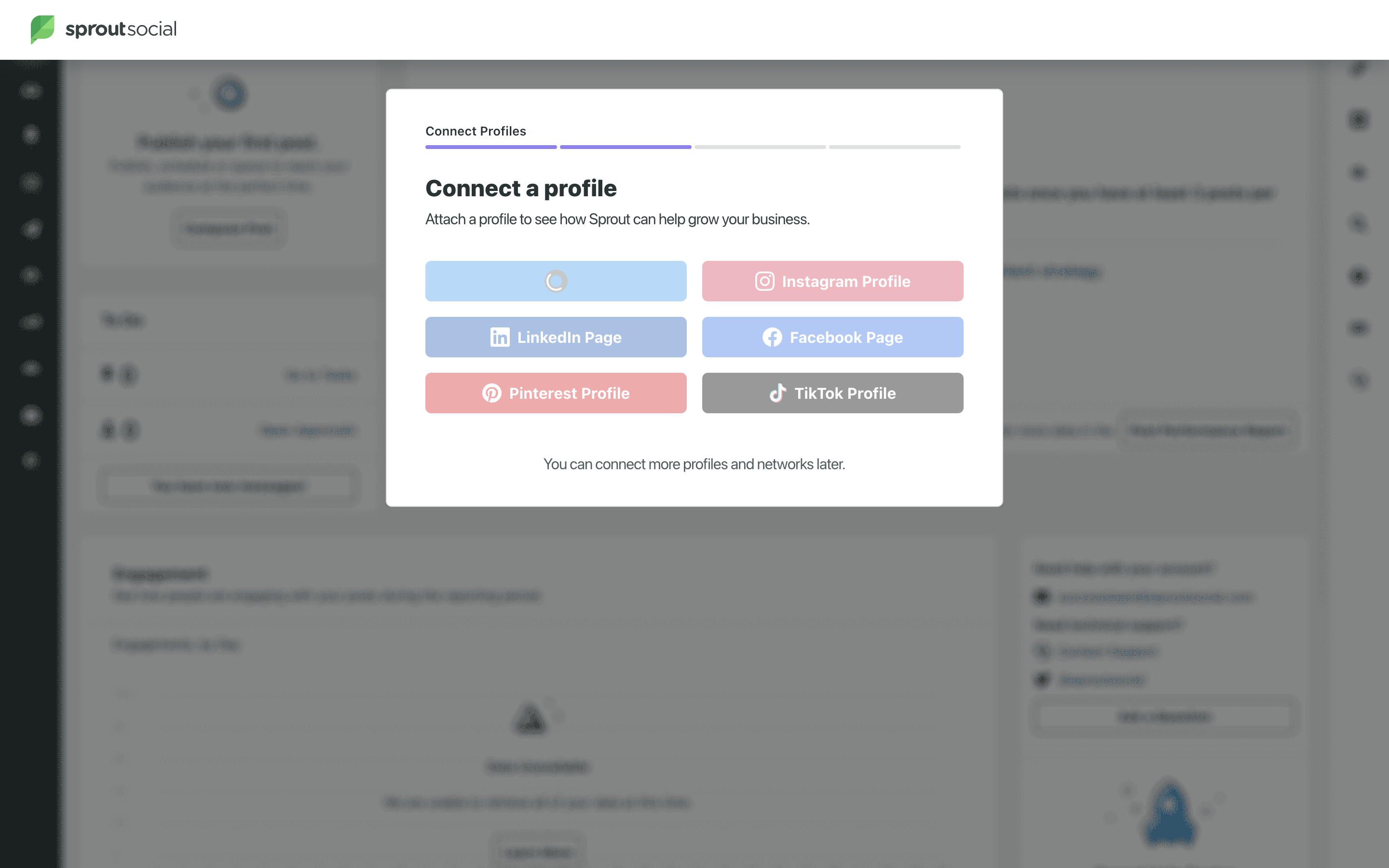The image size is (1389, 868).
Task: Click the loading spinner icon button
Action: point(555,281)
